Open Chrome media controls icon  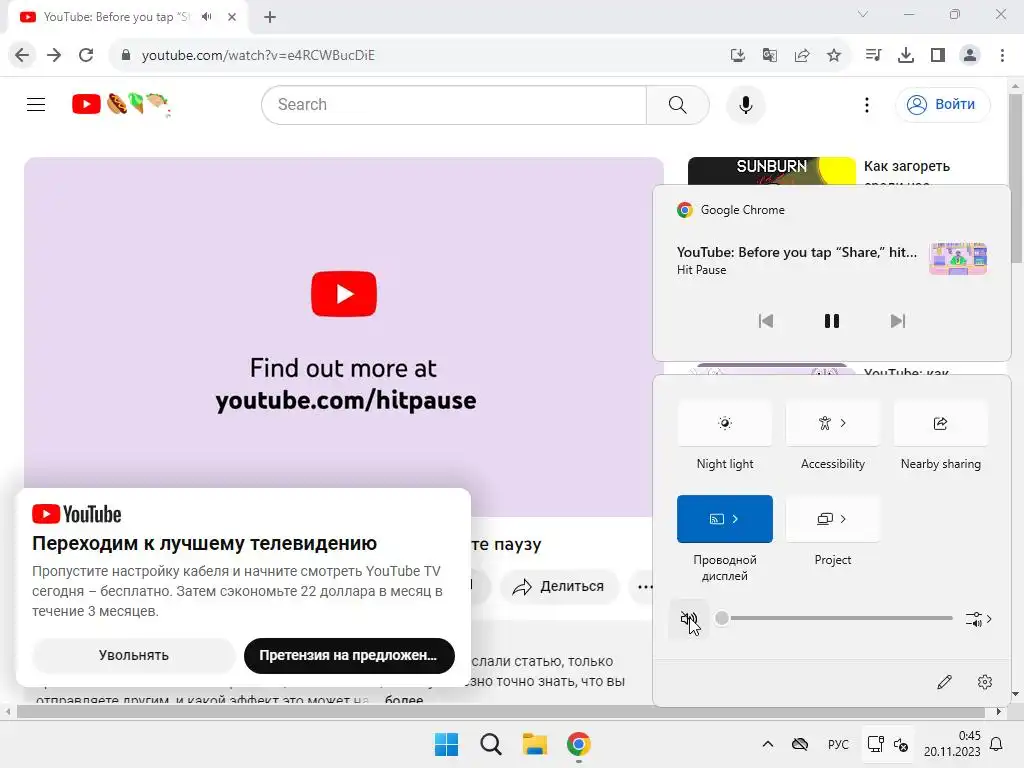coord(873,56)
